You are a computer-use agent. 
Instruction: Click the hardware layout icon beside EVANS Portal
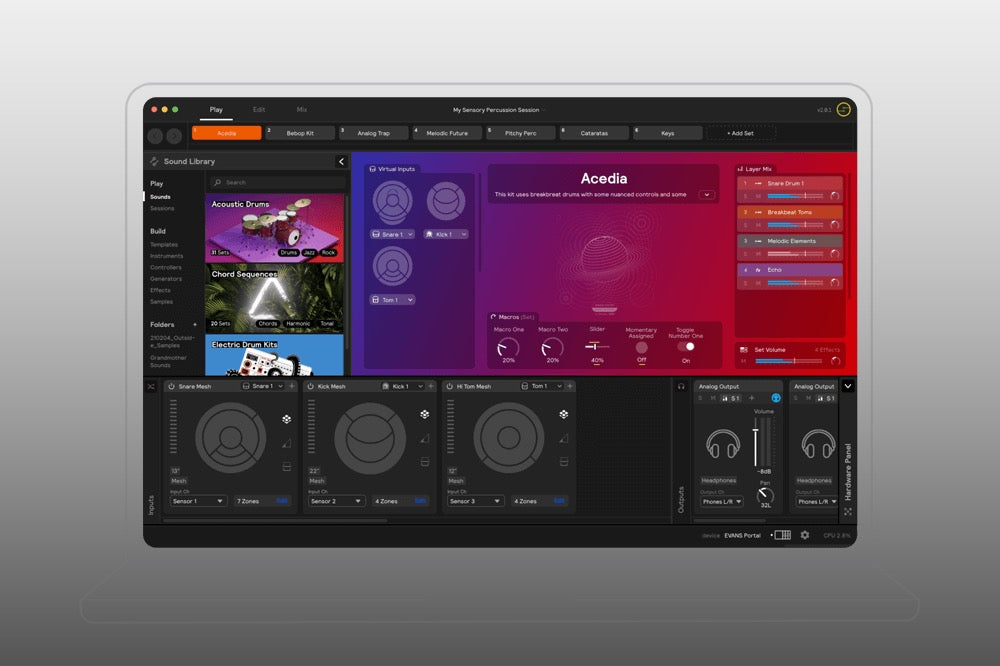(782, 535)
